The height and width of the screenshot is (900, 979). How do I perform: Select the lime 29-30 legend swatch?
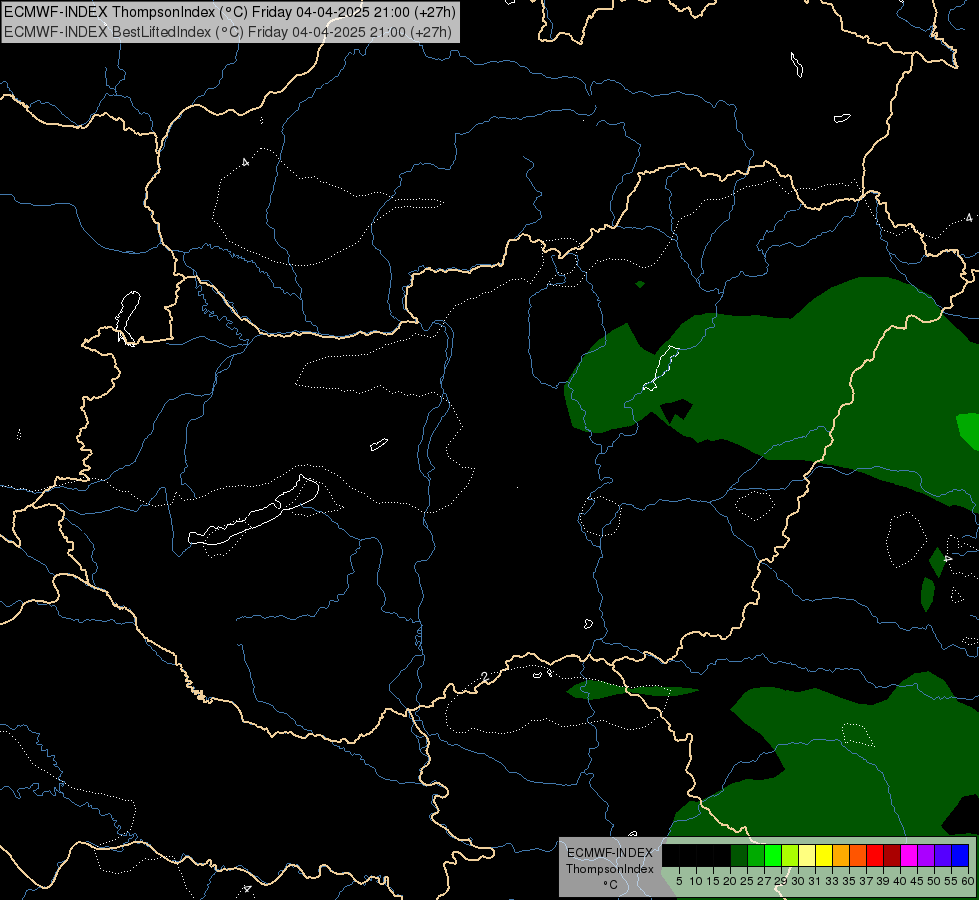click(x=790, y=855)
